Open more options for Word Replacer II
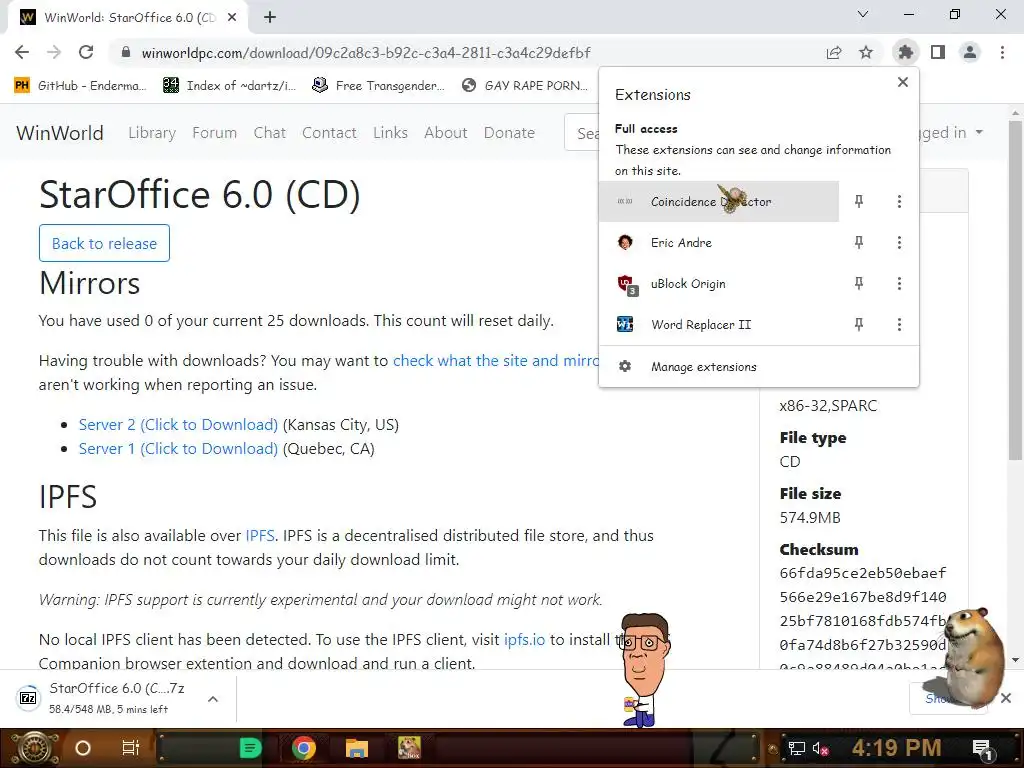This screenshot has height=768, width=1024. 899,325
